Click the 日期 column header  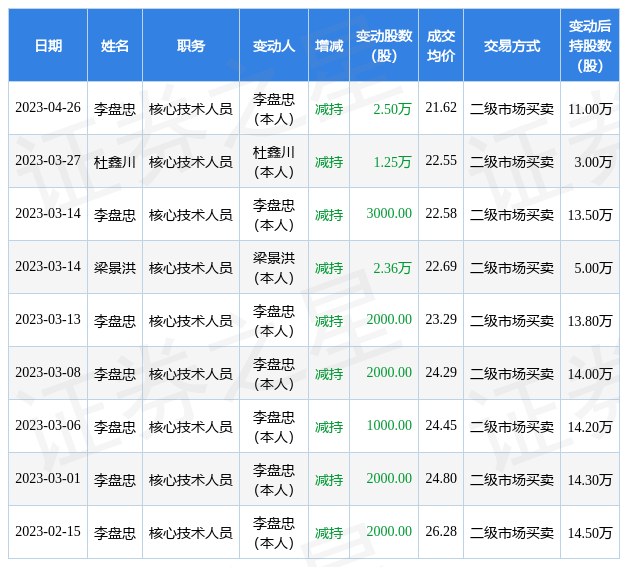click(48, 46)
